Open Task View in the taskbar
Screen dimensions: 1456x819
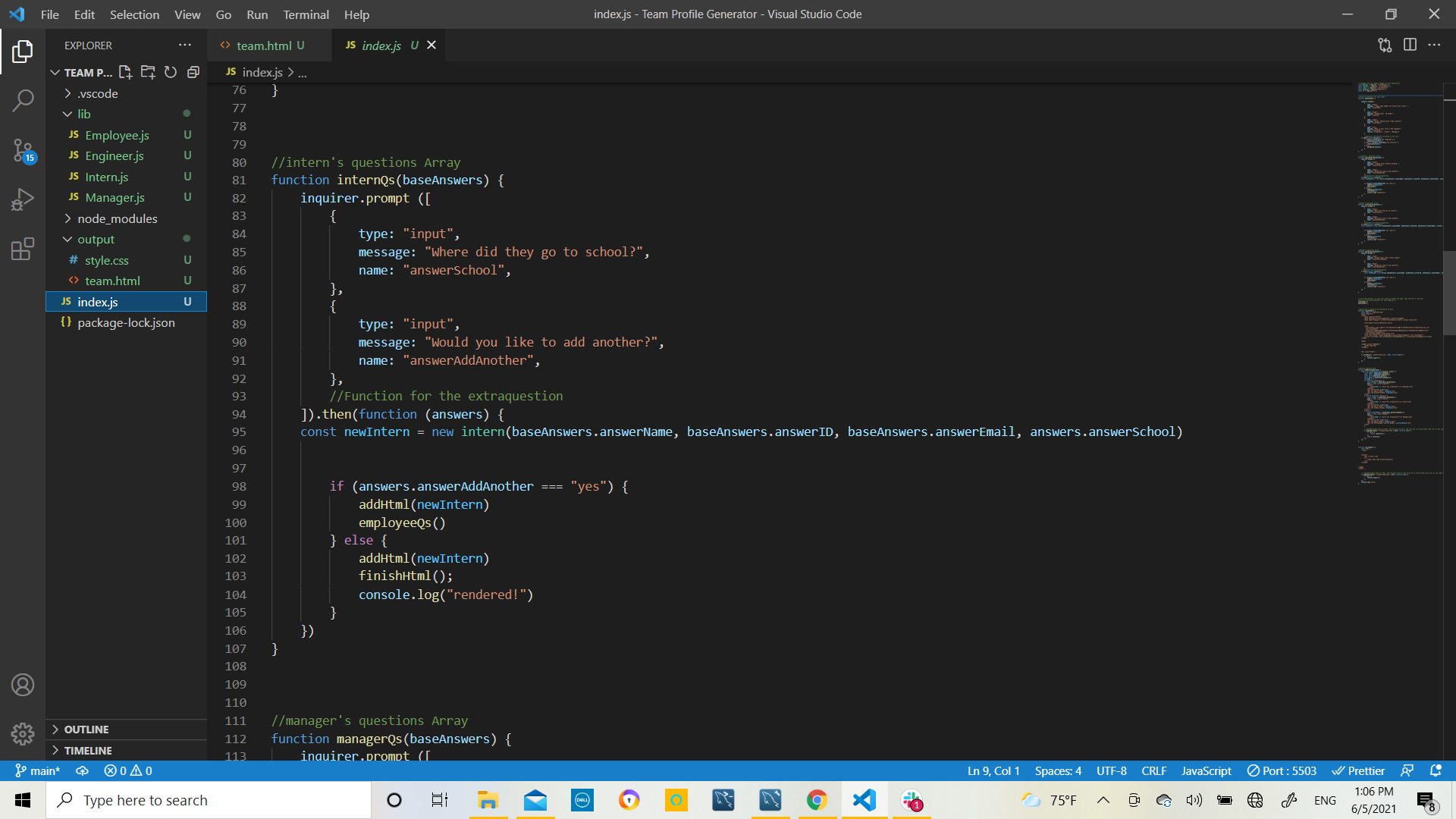(x=440, y=800)
